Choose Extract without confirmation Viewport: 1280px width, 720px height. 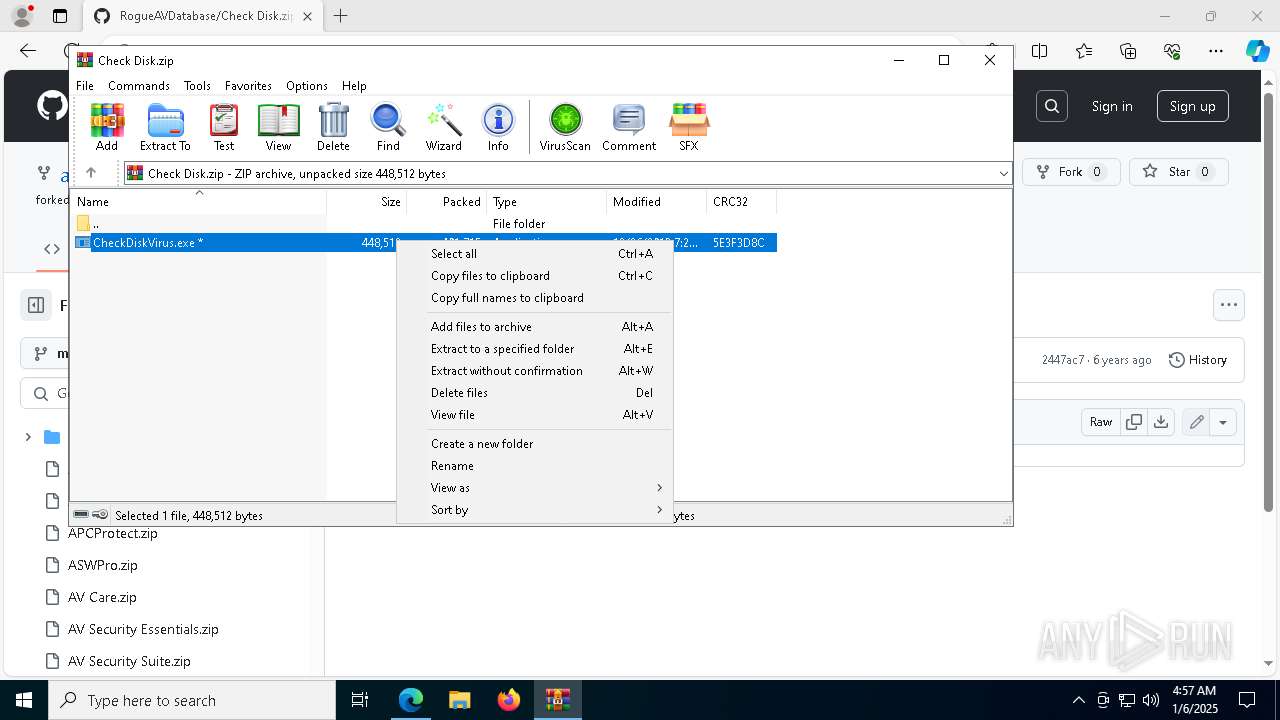(535, 371)
